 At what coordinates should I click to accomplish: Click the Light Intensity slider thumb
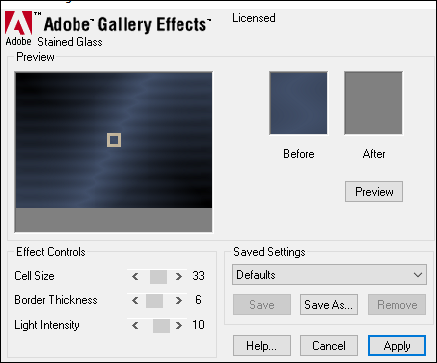click(161, 326)
